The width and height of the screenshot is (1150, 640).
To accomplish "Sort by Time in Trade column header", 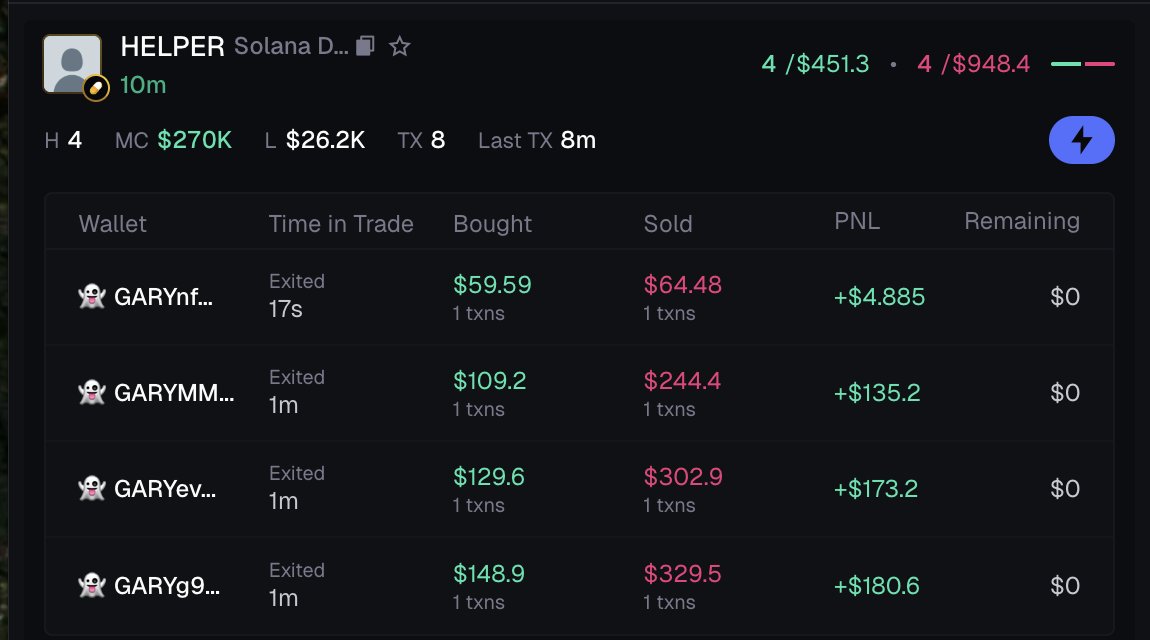I will coord(341,223).
